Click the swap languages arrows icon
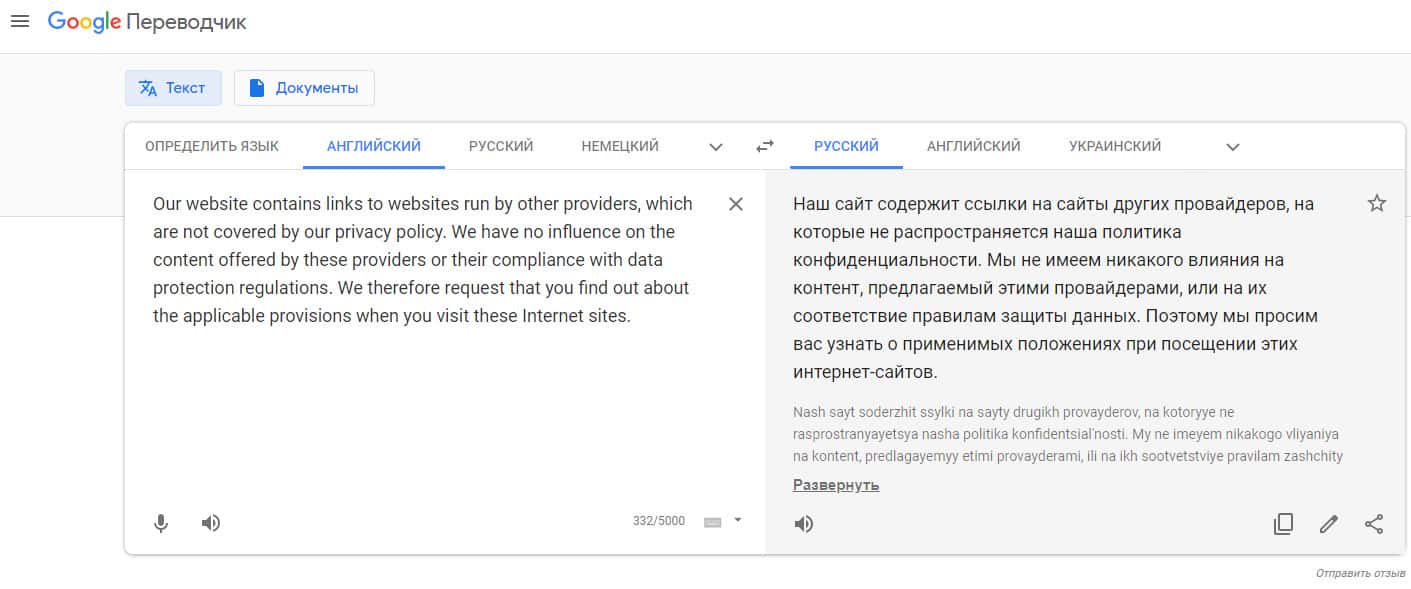 pyautogui.click(x=764, y=146)
